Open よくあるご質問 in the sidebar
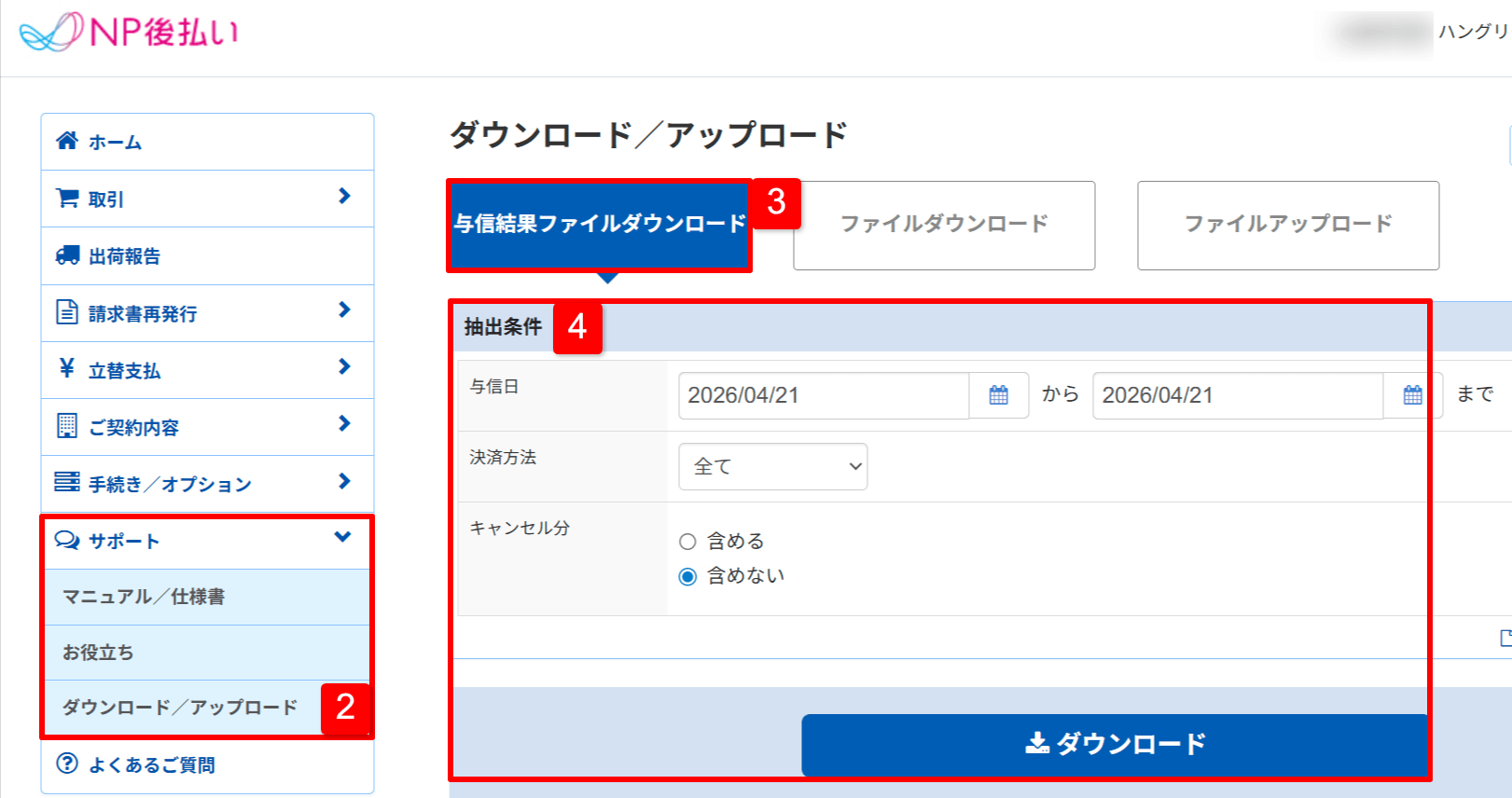The image size is (1512, 798). coord(207,765)
